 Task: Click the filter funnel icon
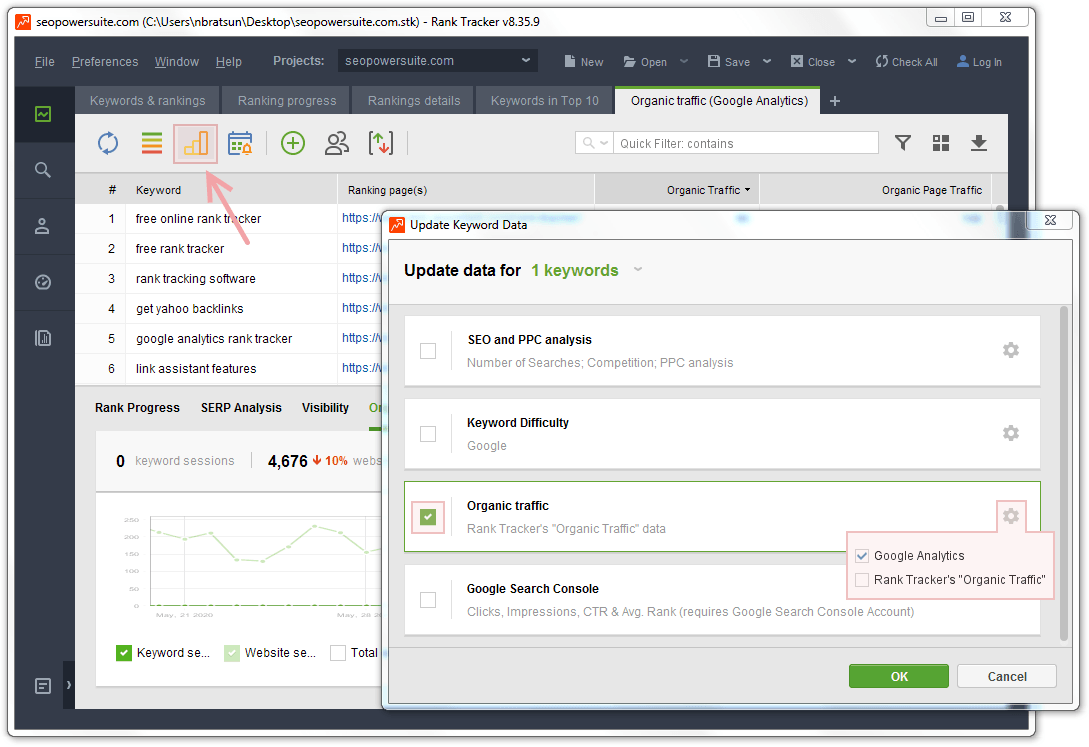pyautogui.click(x=903, y=143)
